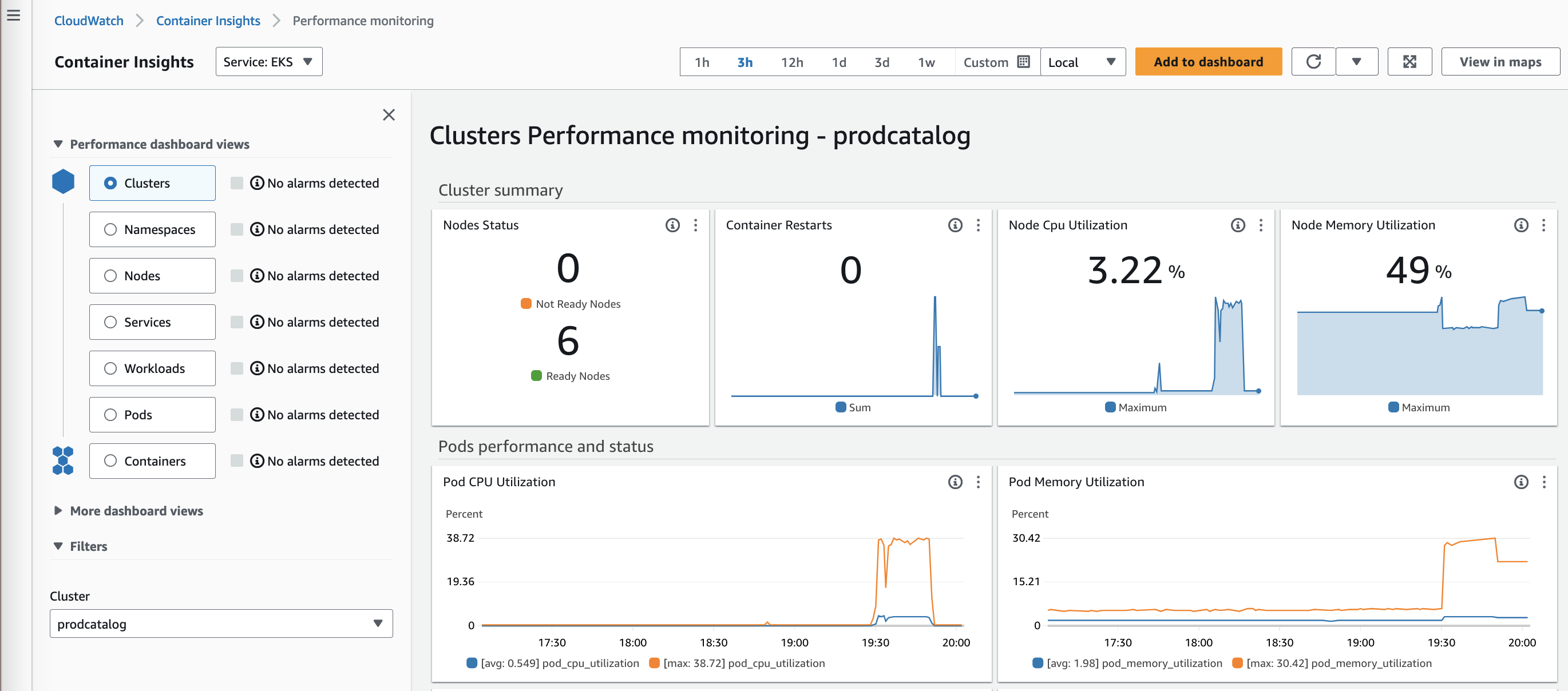Open the Container Restarts widget menu
This screenshot has width=1568, height=691.
pyautogui.click(x=979, y=225)
